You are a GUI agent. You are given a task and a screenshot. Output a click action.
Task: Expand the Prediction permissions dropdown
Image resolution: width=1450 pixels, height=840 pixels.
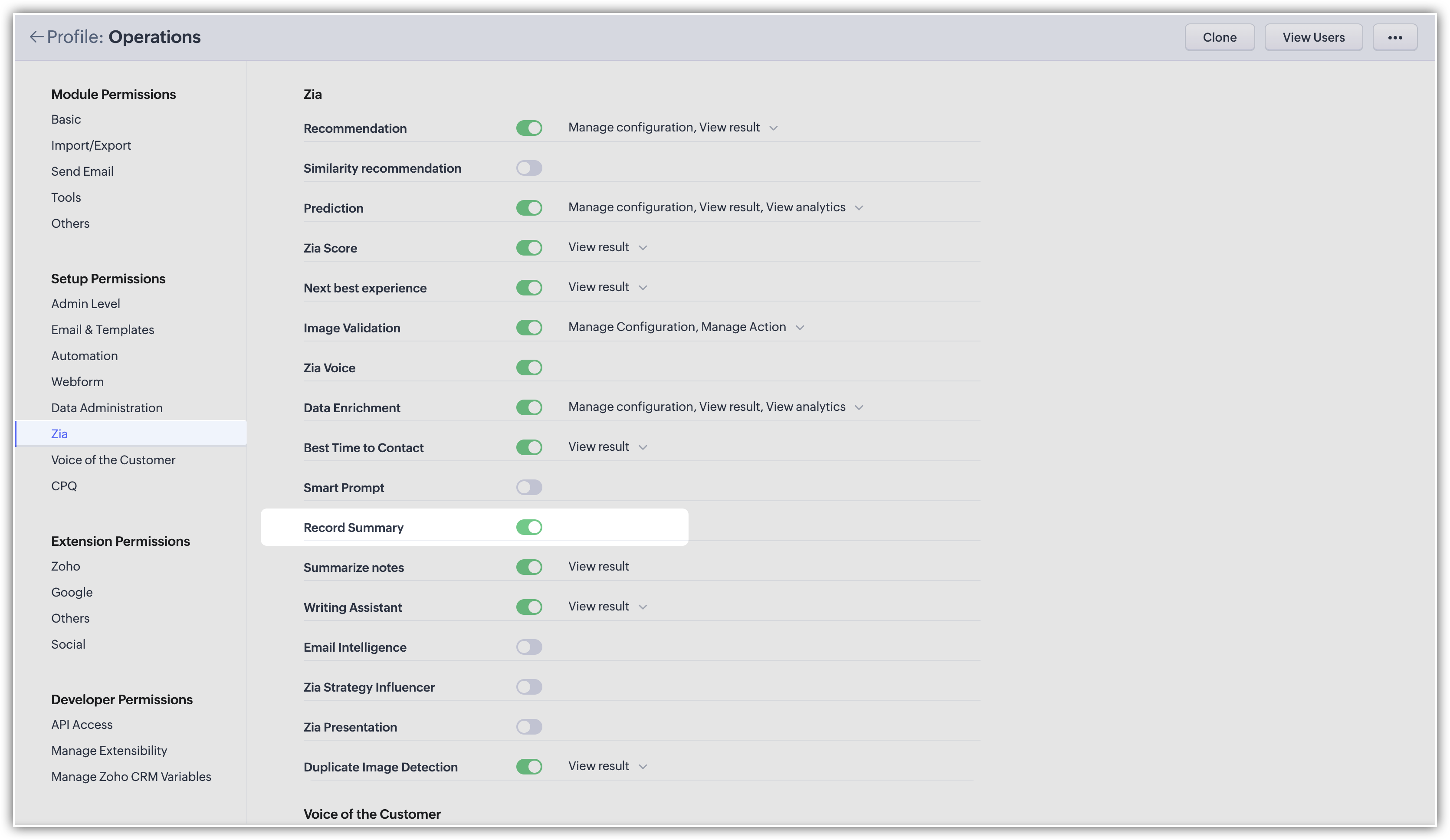click(x=859, y=208)
